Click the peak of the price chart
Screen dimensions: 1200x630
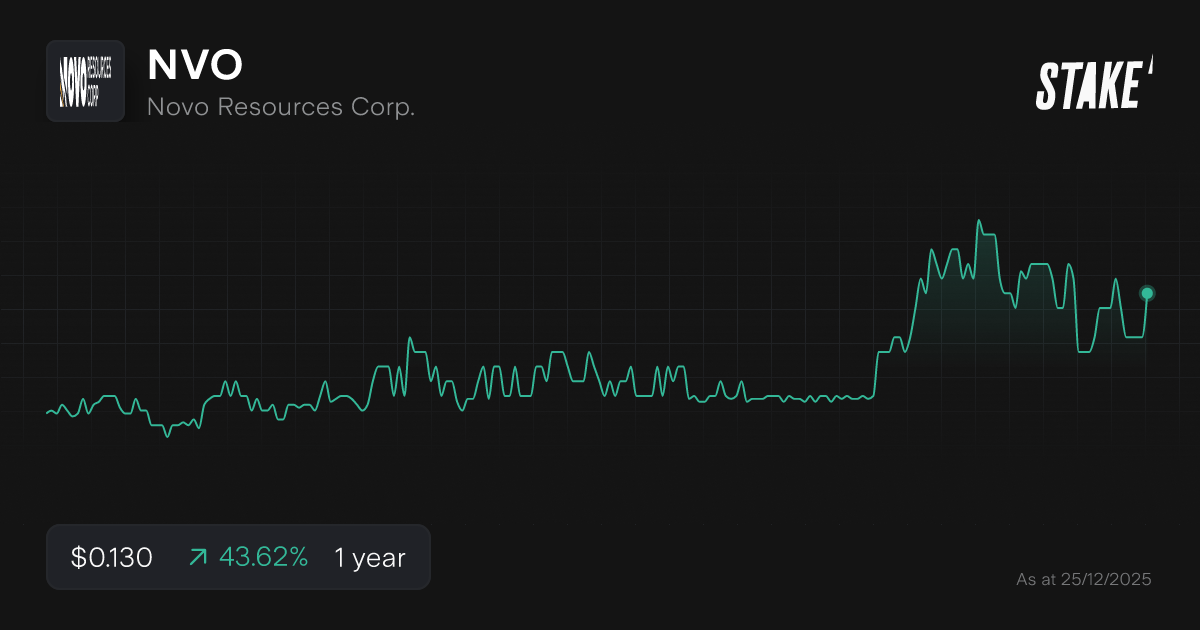[980, 218]
